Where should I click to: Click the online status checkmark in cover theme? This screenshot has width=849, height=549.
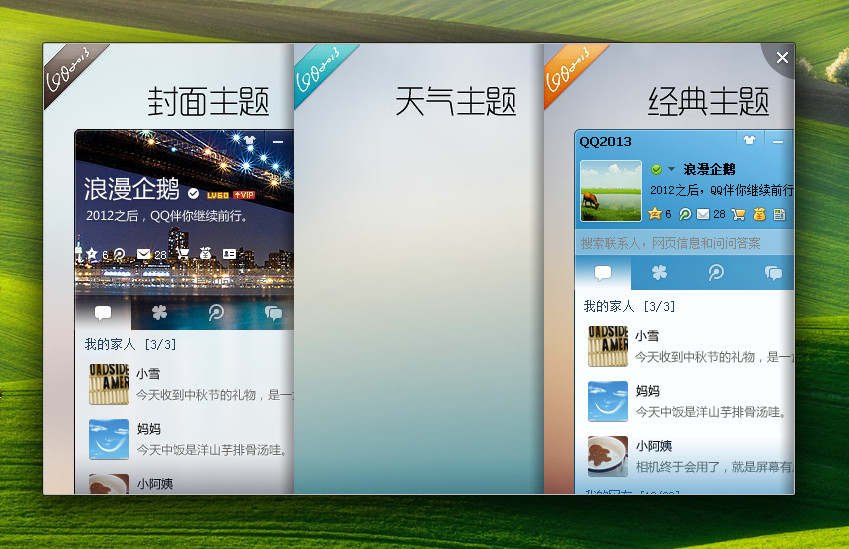pos(193,193)
